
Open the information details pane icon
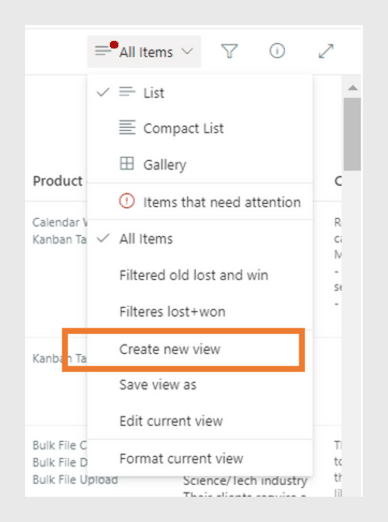(277, 51)
